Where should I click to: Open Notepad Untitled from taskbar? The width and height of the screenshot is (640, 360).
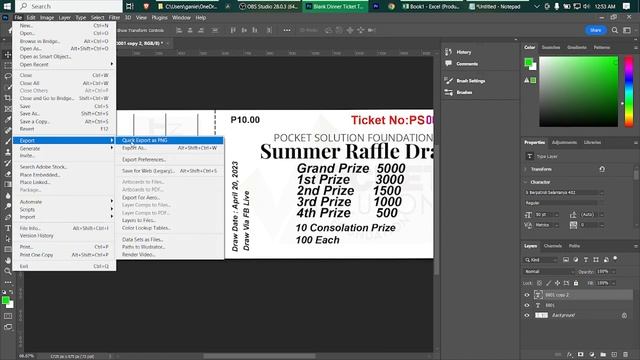(494, 6)
